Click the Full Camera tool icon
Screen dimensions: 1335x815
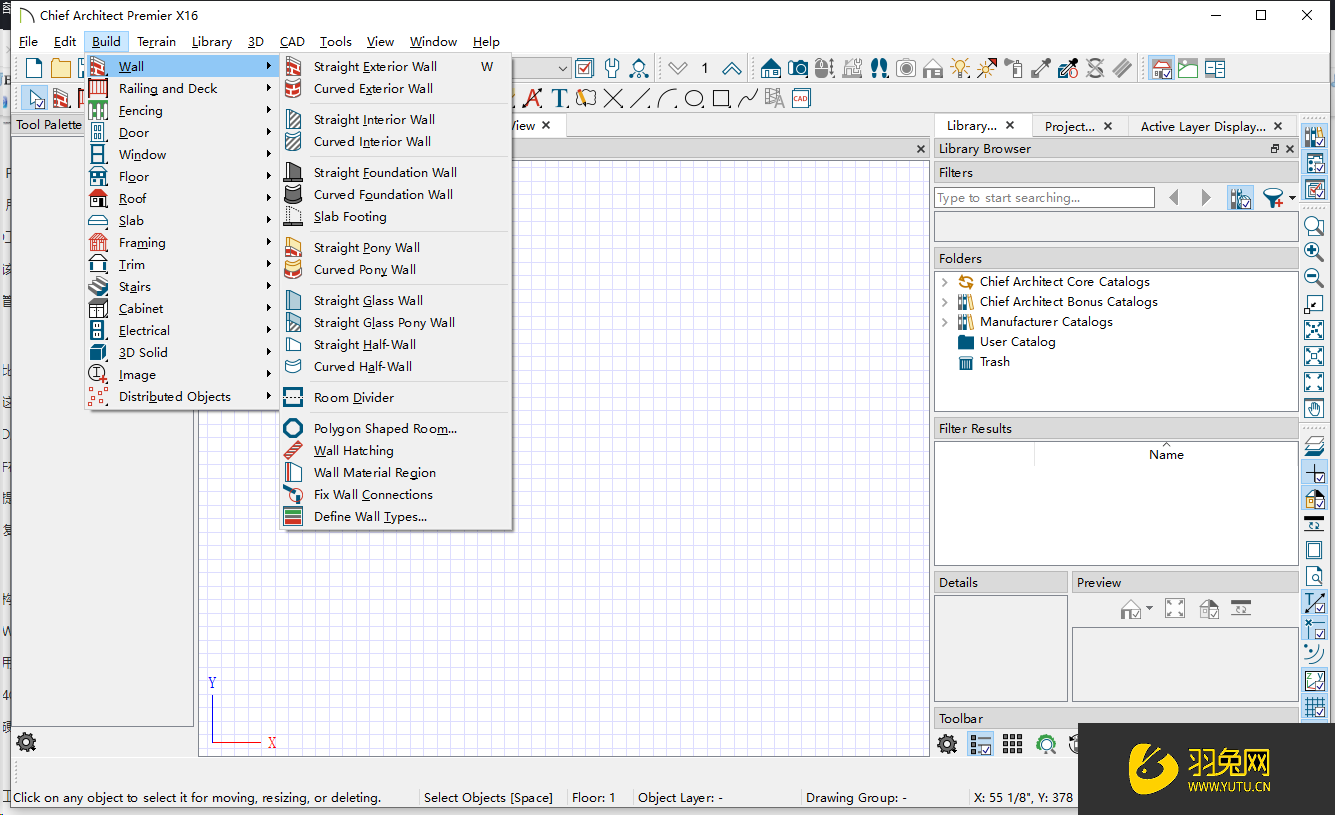click(x=797, y=68)
